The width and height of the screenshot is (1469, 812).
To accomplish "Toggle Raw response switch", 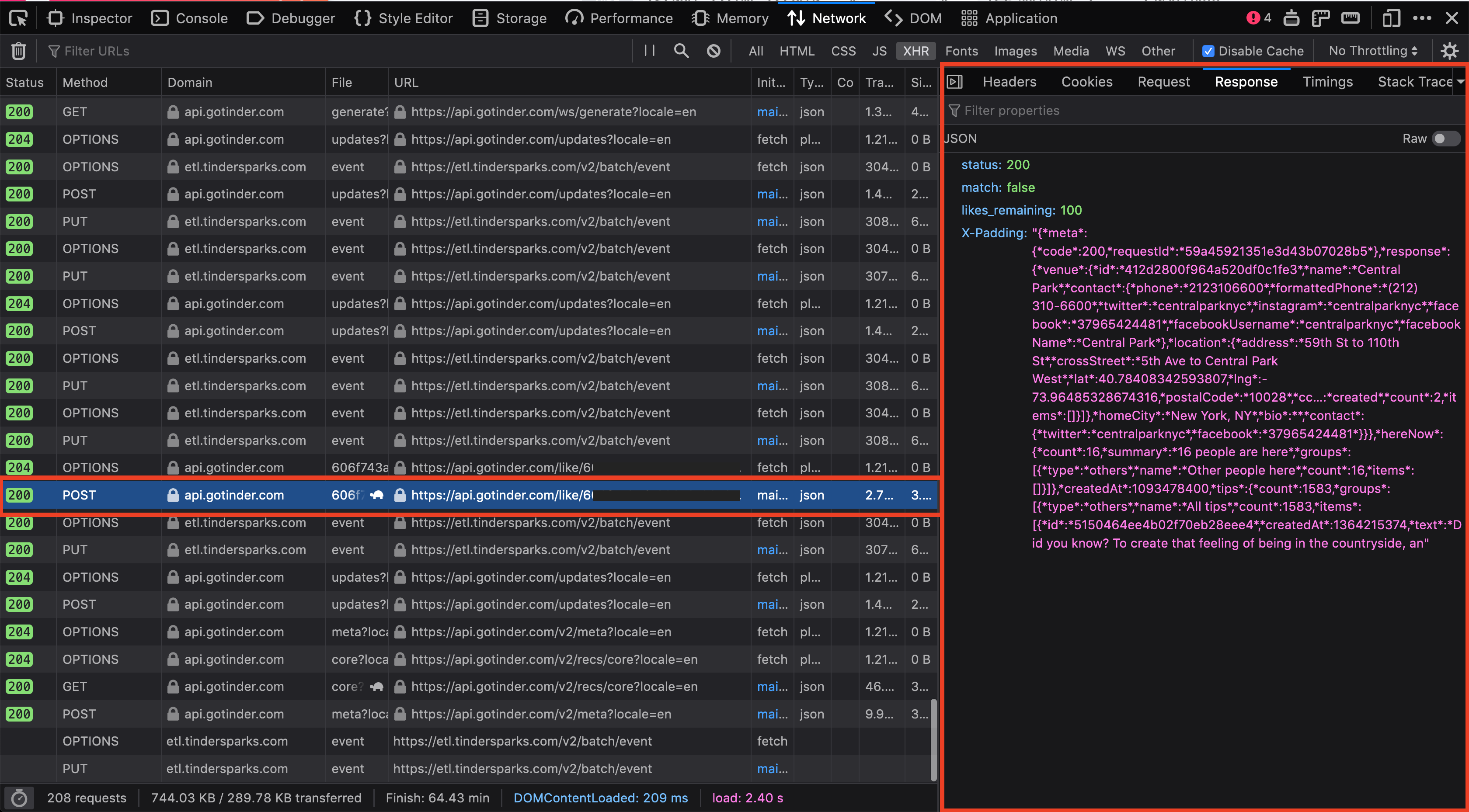I will (x=1446, y=139).
